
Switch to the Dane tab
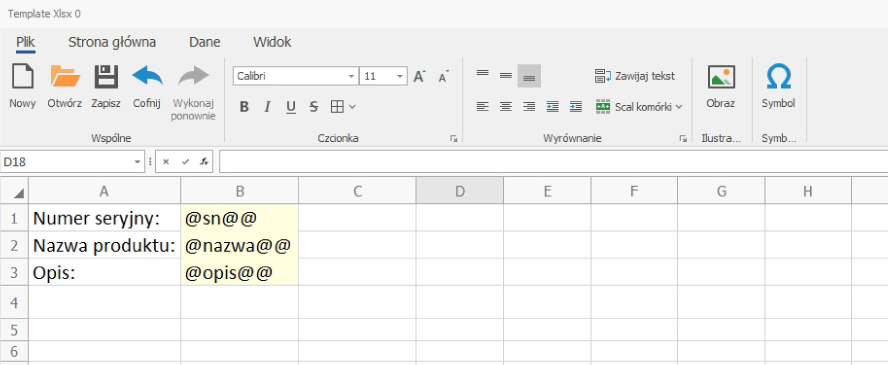[x=205, y=42]
